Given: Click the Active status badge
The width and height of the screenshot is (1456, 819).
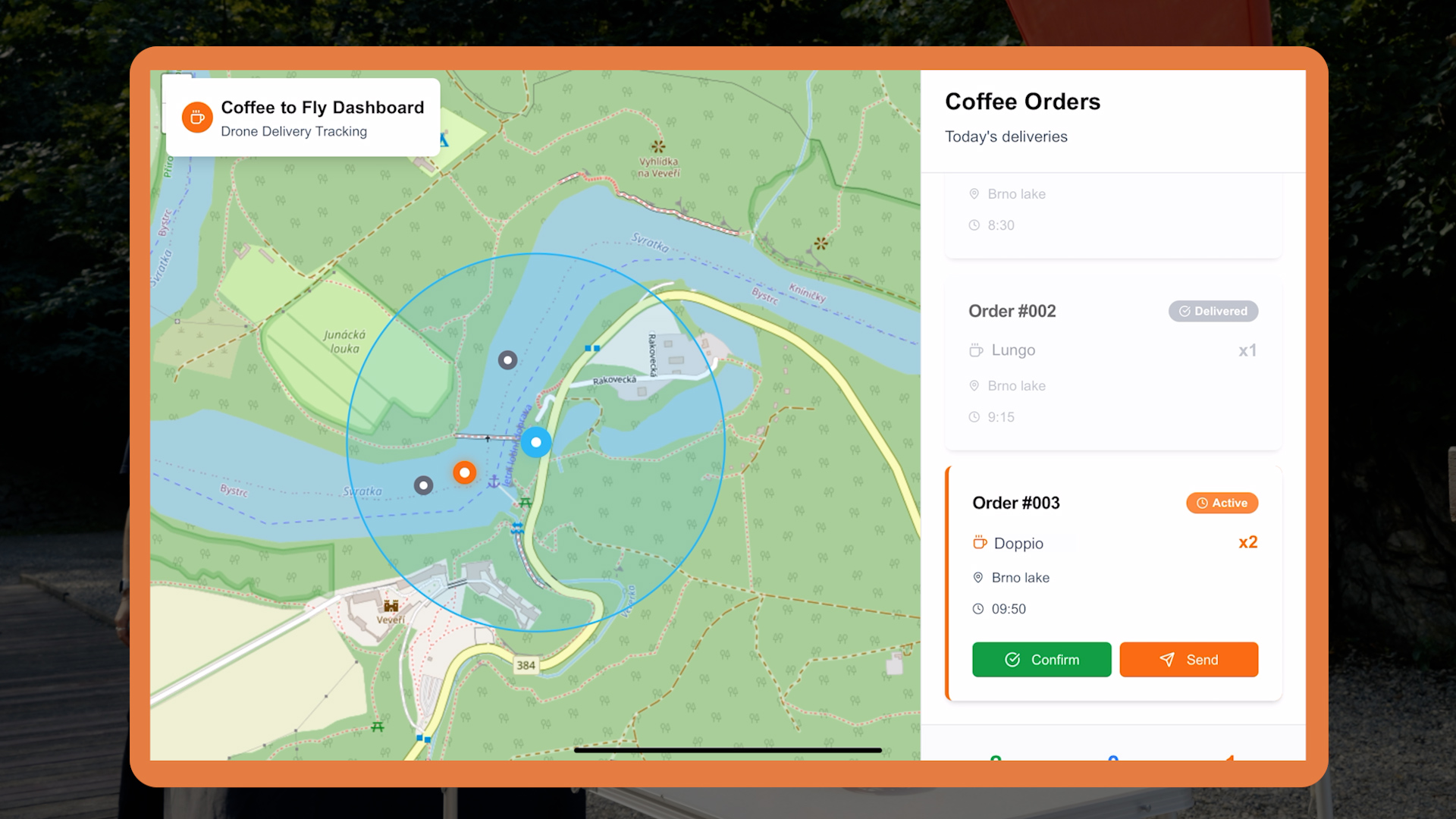Looking at the screenshot, I should pyautogui.click(x=1222, y=503).
